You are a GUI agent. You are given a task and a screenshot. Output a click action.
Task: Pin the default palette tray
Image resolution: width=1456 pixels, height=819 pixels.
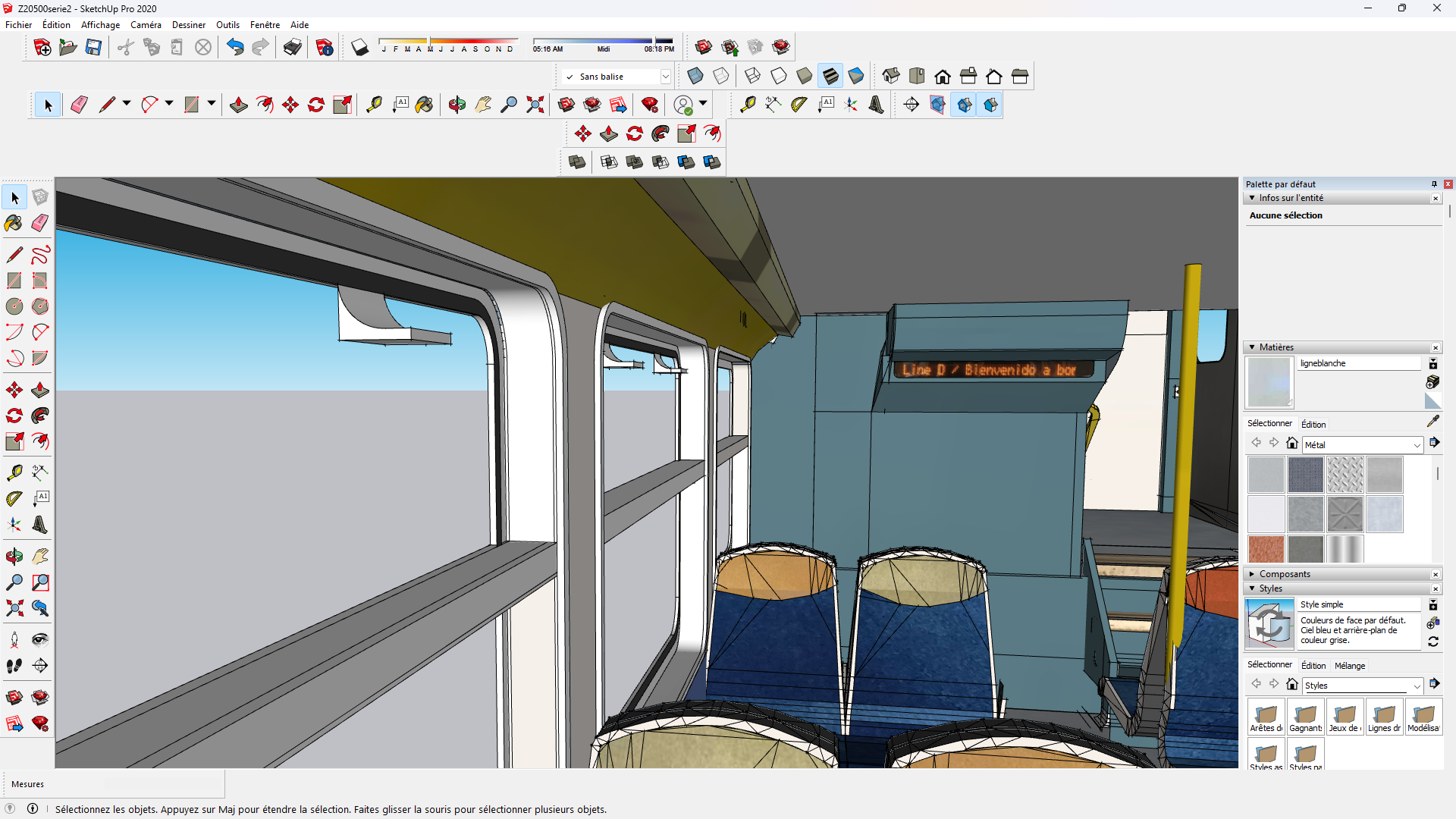[1434, 184]
